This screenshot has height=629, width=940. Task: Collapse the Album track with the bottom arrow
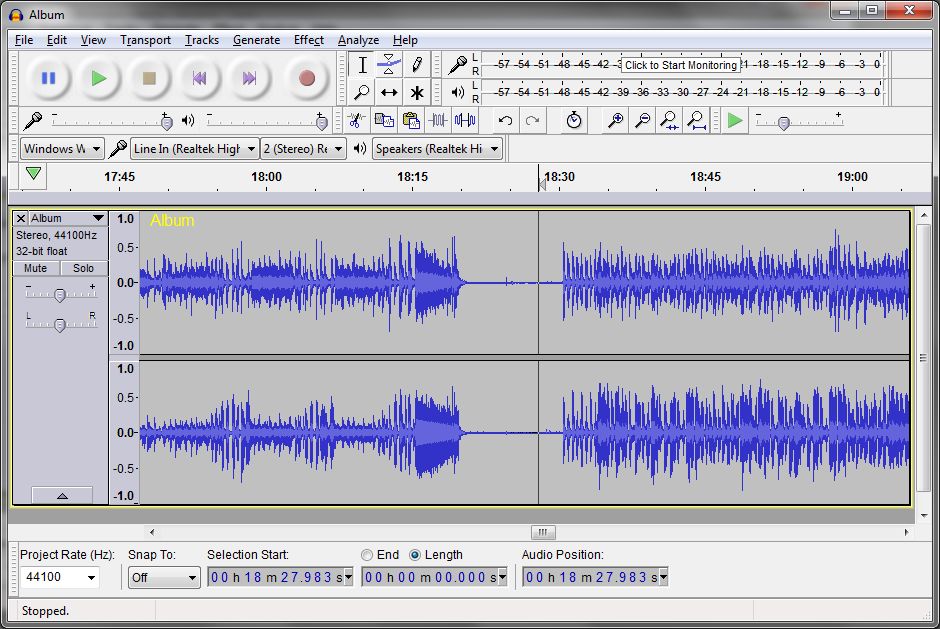[62, 495]
